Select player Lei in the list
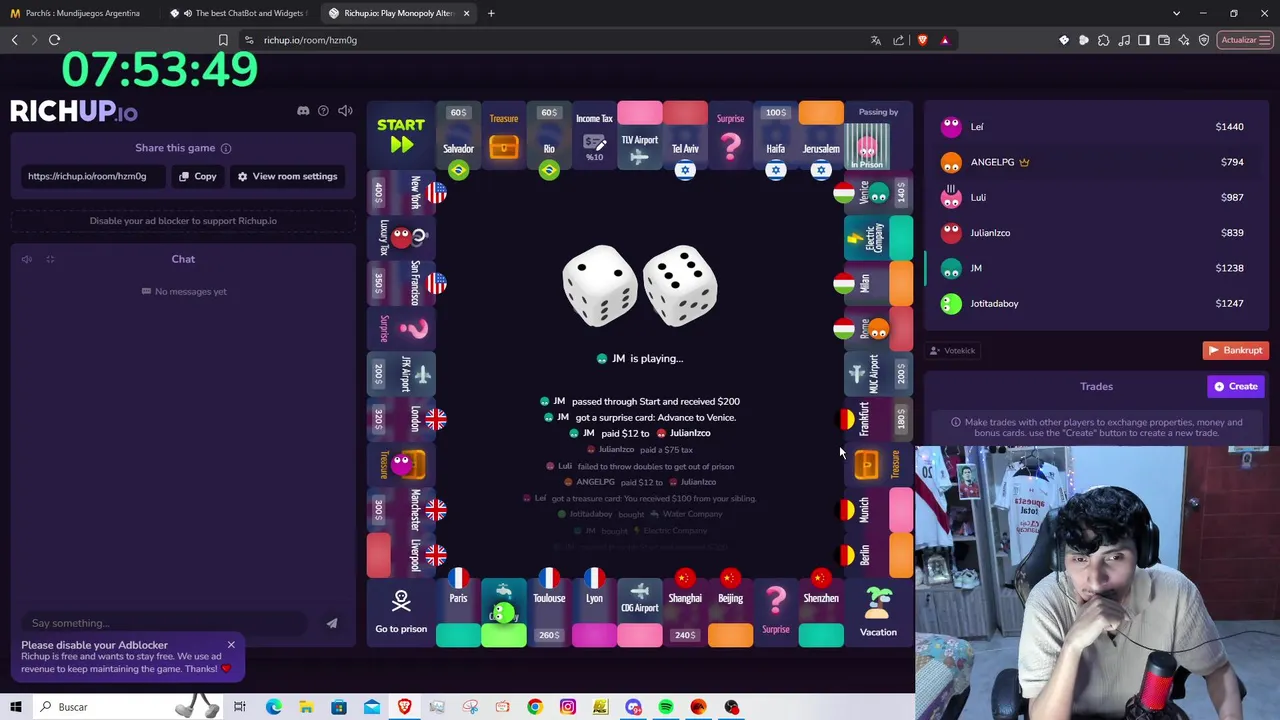This screenshot has width=1280, height=720. (1096, 127)
